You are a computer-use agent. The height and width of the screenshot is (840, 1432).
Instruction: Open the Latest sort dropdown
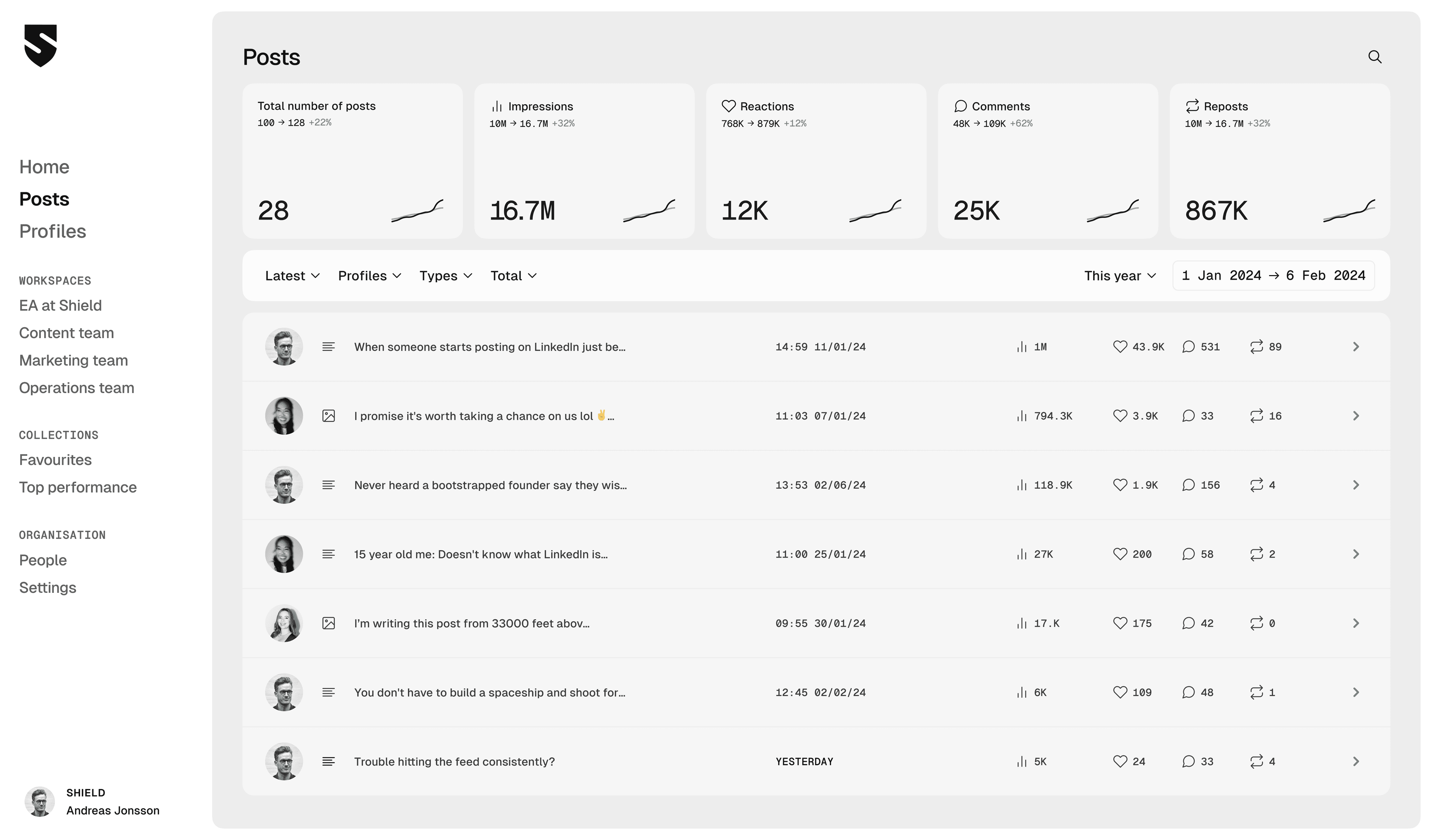click(x=292, y=276)
